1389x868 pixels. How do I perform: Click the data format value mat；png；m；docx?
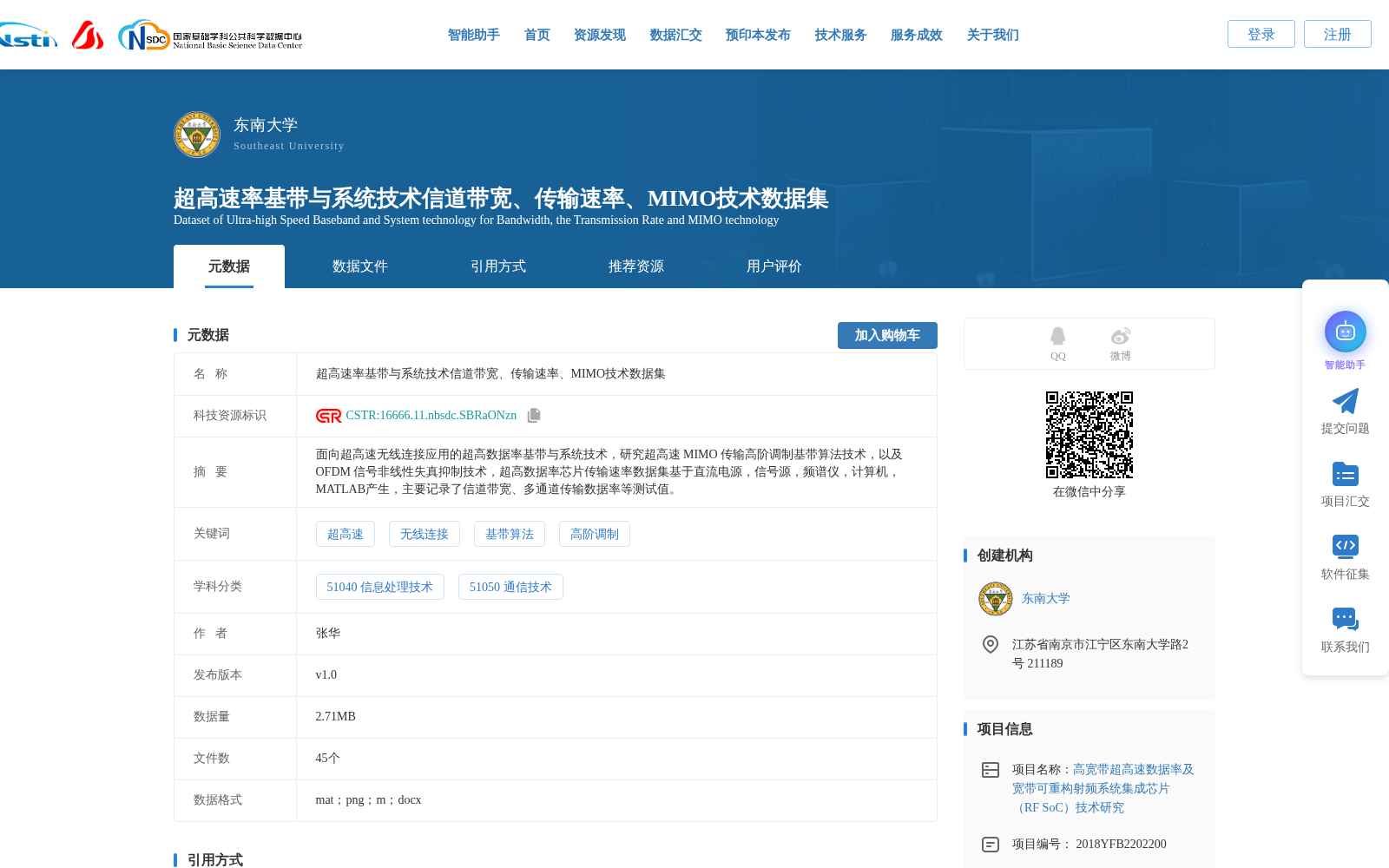click(x=369, y=800)
